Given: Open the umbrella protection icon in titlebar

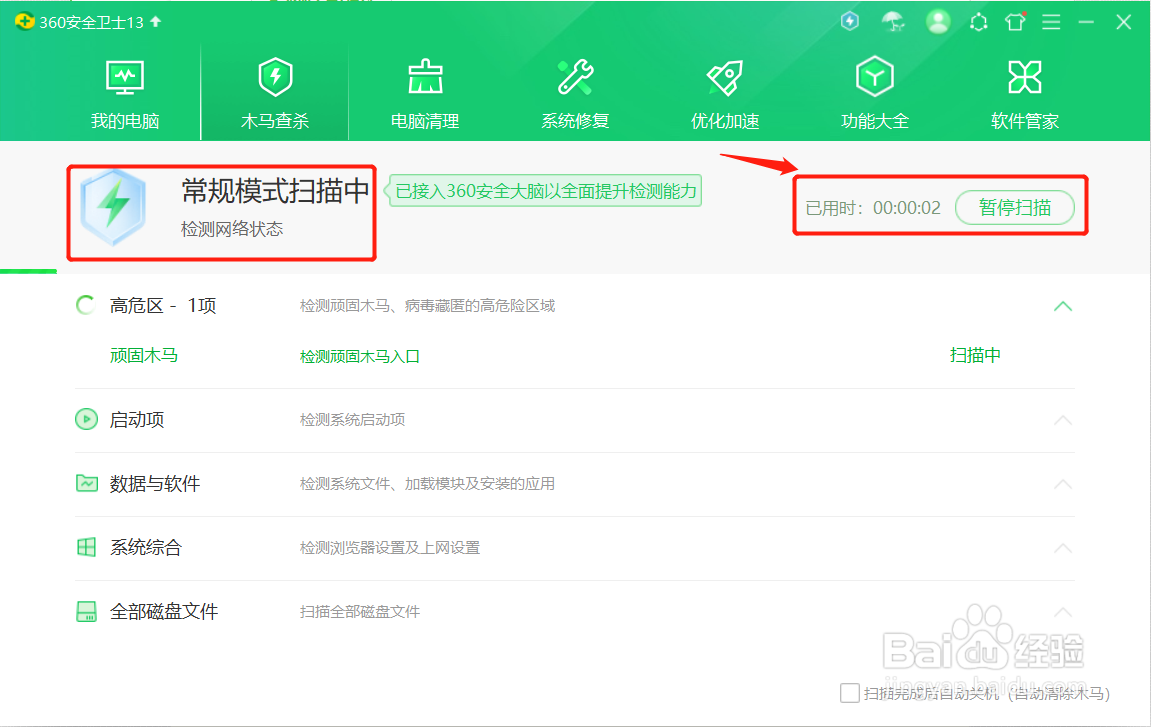Looking at the screenshot, I should (x=893, y=21).
